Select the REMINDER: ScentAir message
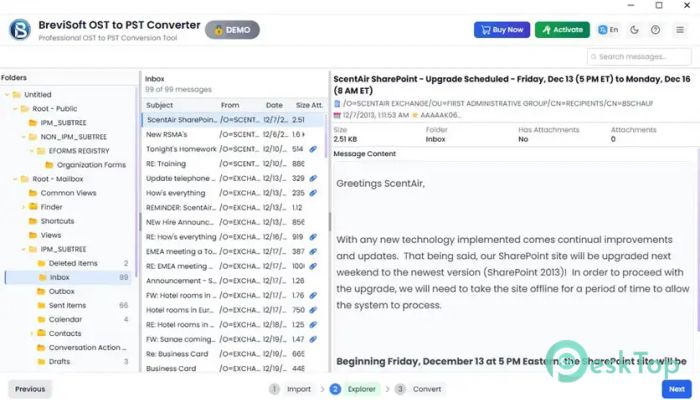This screenshot has width=700, height=400. [x=233, y=208]
